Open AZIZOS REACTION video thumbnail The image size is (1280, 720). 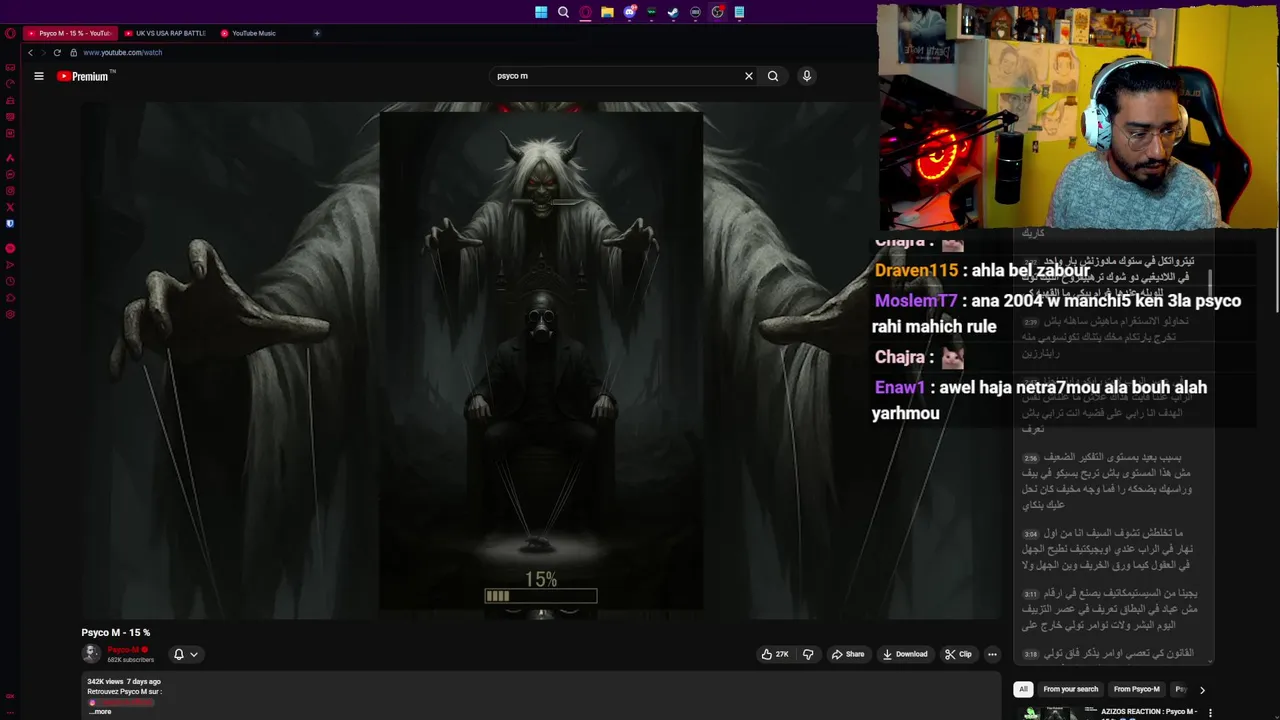(x=1056, y=713)
